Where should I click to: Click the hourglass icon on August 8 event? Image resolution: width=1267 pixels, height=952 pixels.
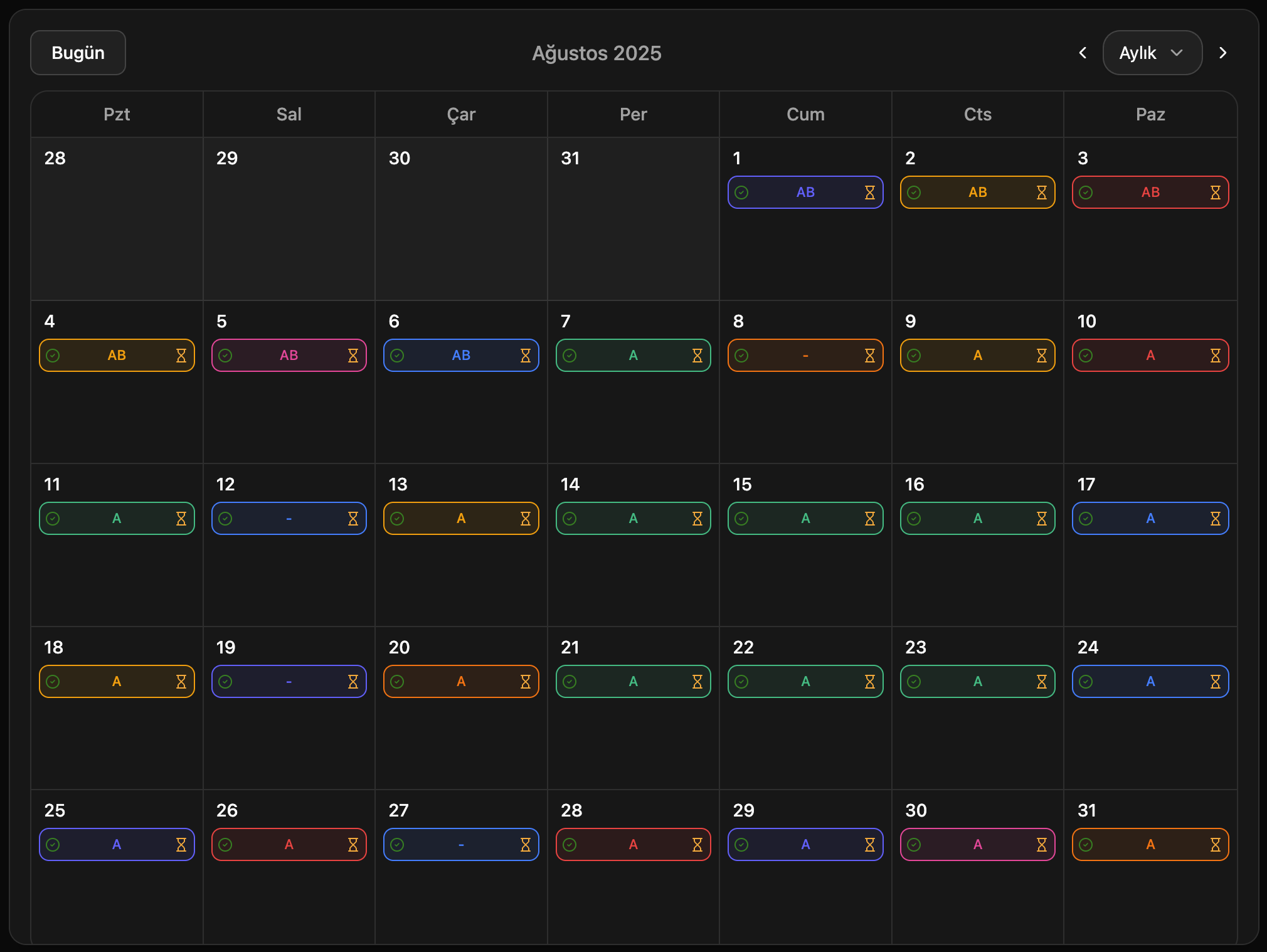click(x=870, y=356)
